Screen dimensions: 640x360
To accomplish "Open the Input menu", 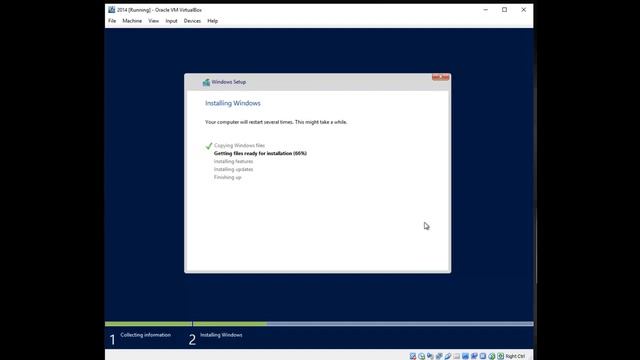I will click(x=171, y=21).
